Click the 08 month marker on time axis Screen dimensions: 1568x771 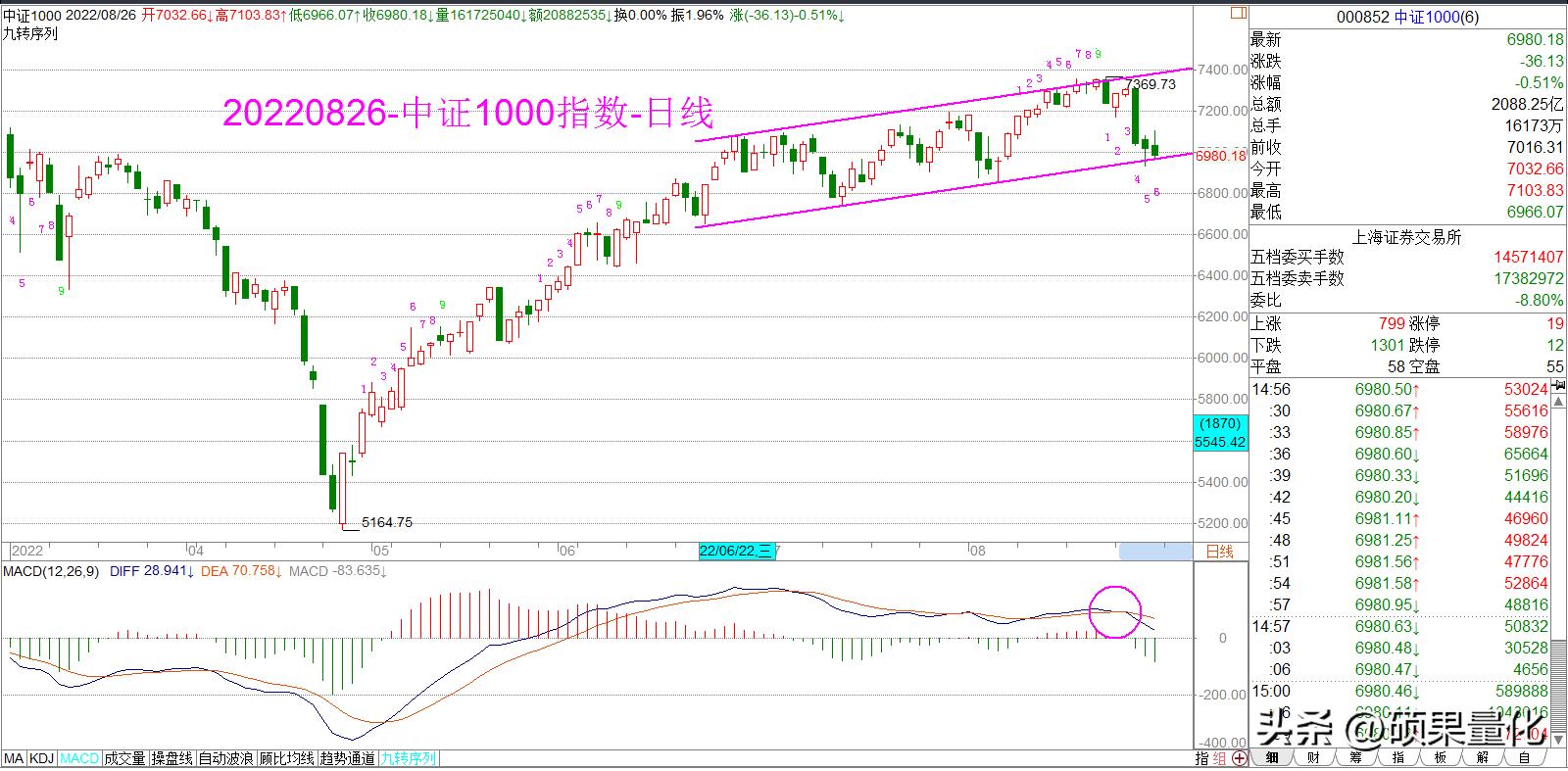[977, 551]
